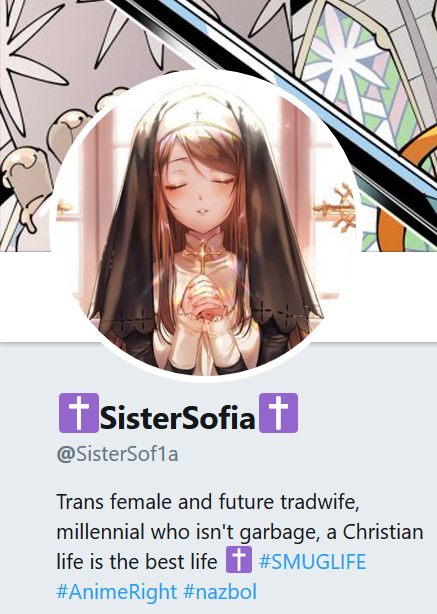The width and height of the screenshot is (437, 614).
Task: Click the small cross on nun's headband
Action: (197, 115)
